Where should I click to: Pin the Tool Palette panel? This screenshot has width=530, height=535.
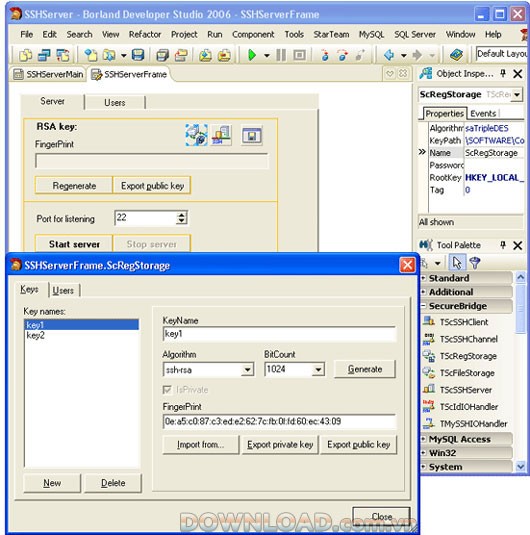(x=503, y=245)
